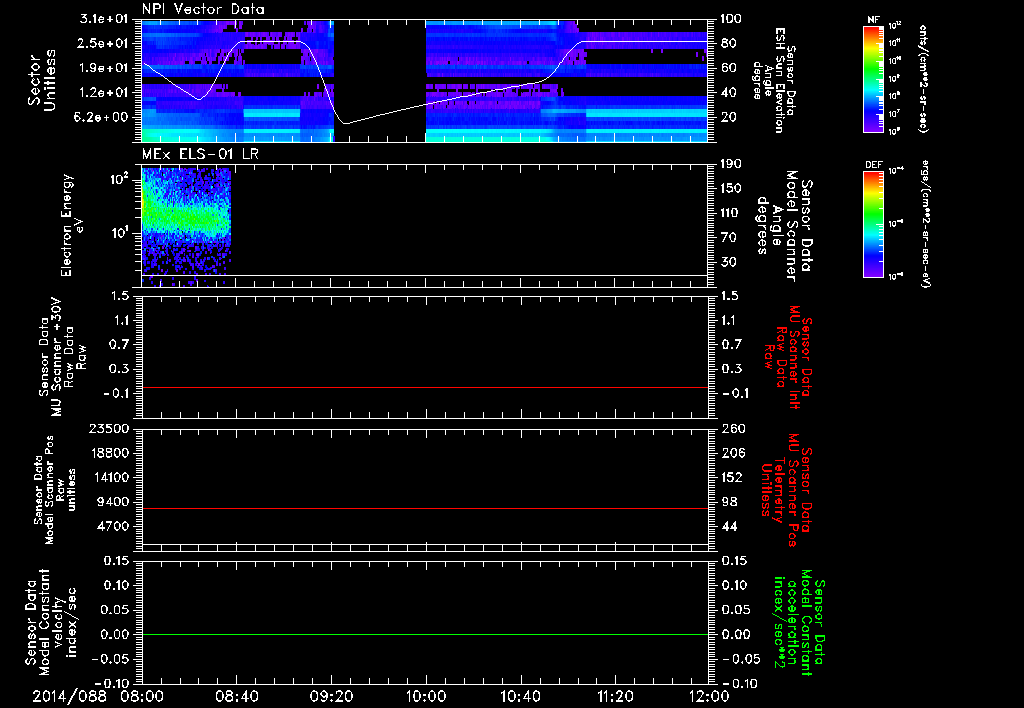
Task: Select the 'Sector Unitless' axis title
Action: click(41, 80)
